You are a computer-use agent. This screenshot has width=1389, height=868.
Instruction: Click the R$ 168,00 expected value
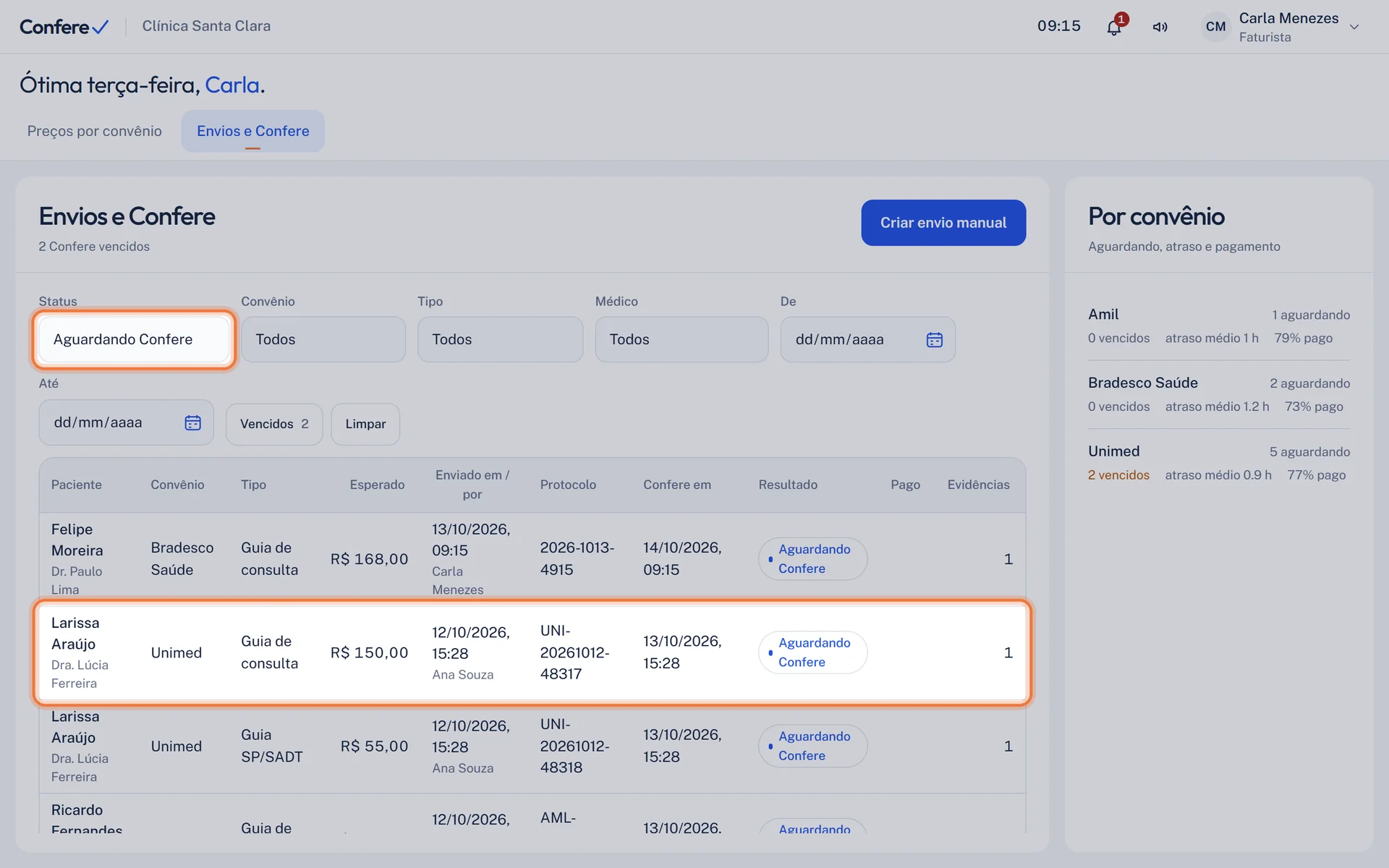tap(369, 559)
